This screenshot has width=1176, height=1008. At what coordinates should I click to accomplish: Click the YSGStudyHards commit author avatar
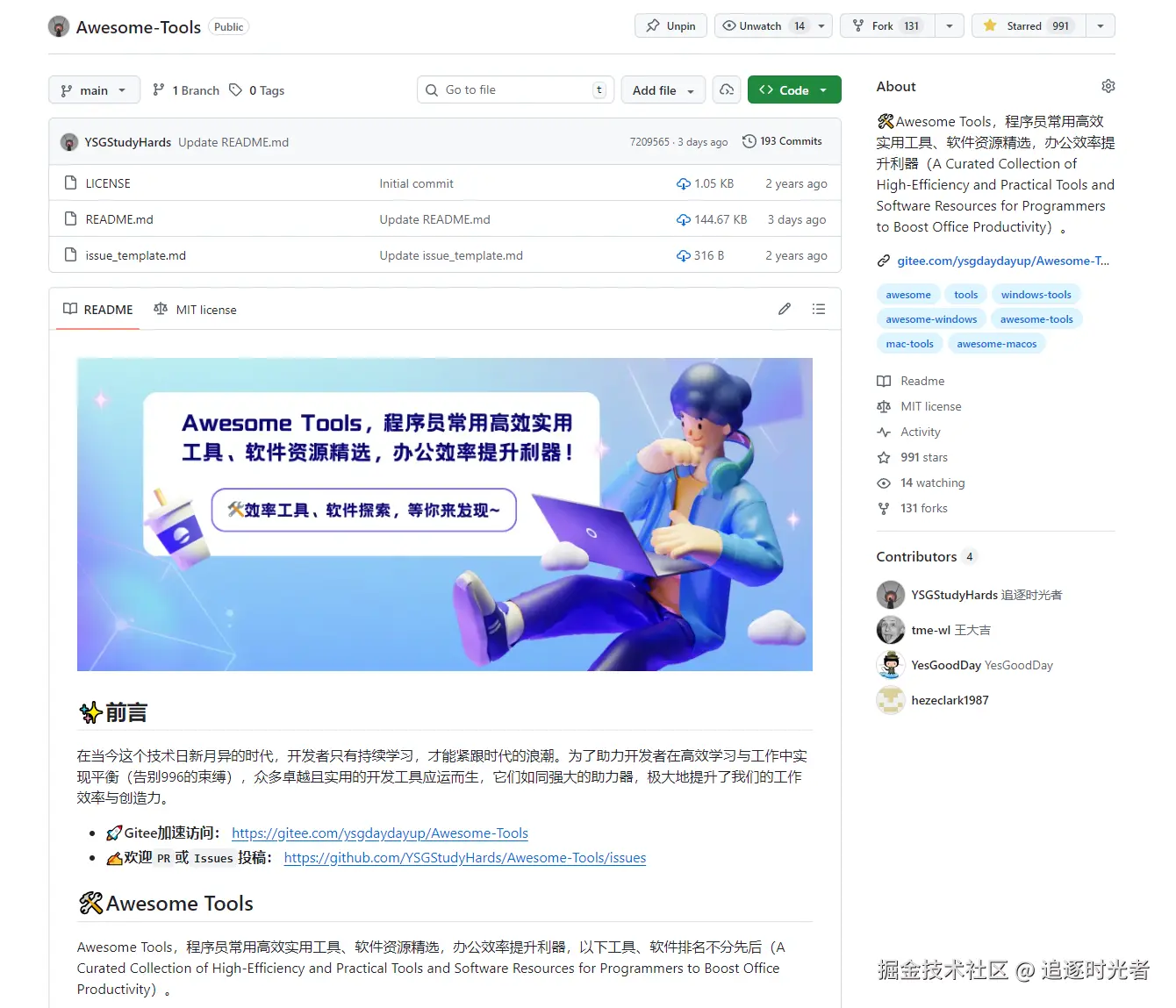point(69,142)
